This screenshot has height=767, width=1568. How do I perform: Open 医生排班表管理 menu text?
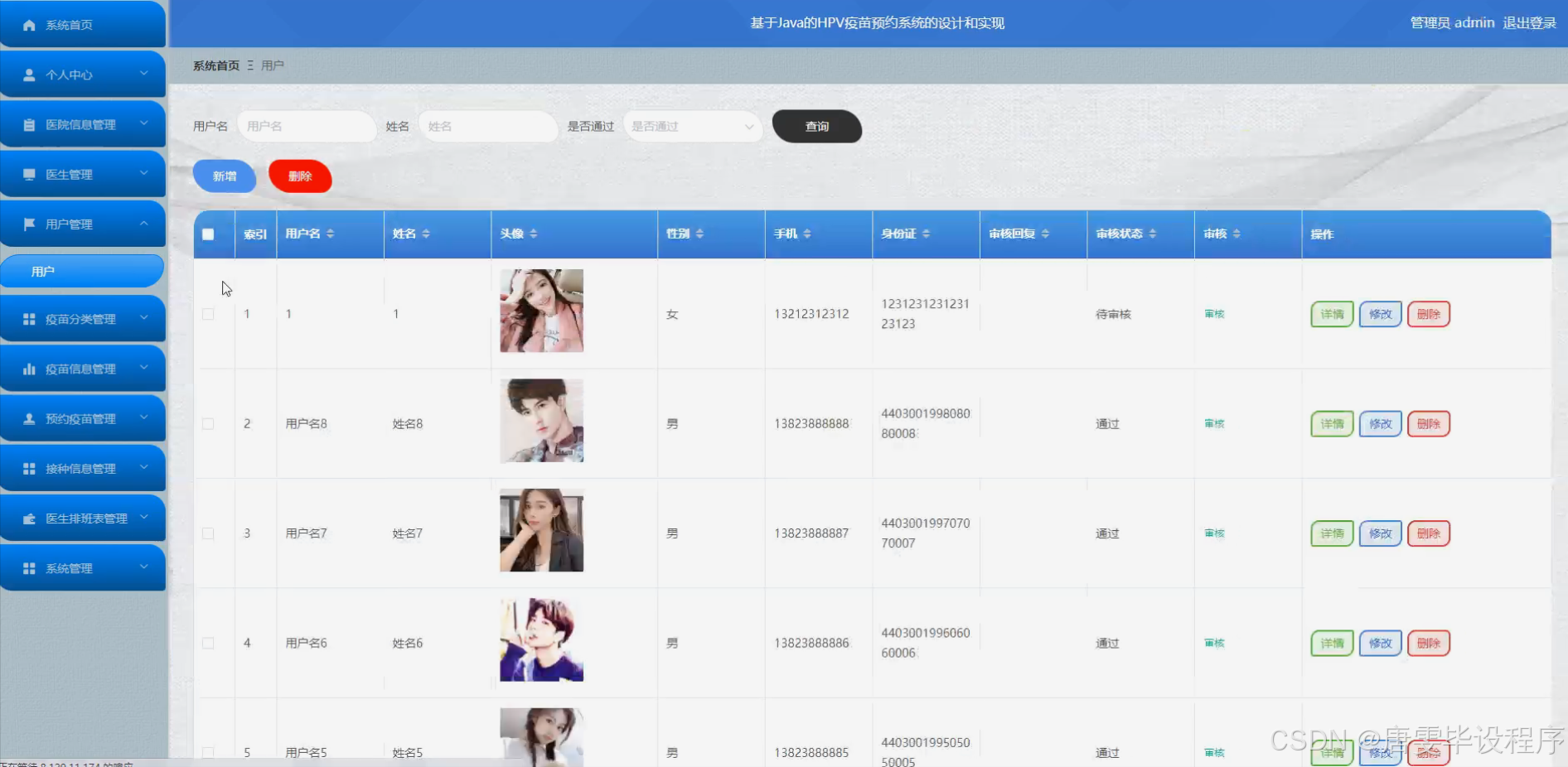(x=86, y=519)
